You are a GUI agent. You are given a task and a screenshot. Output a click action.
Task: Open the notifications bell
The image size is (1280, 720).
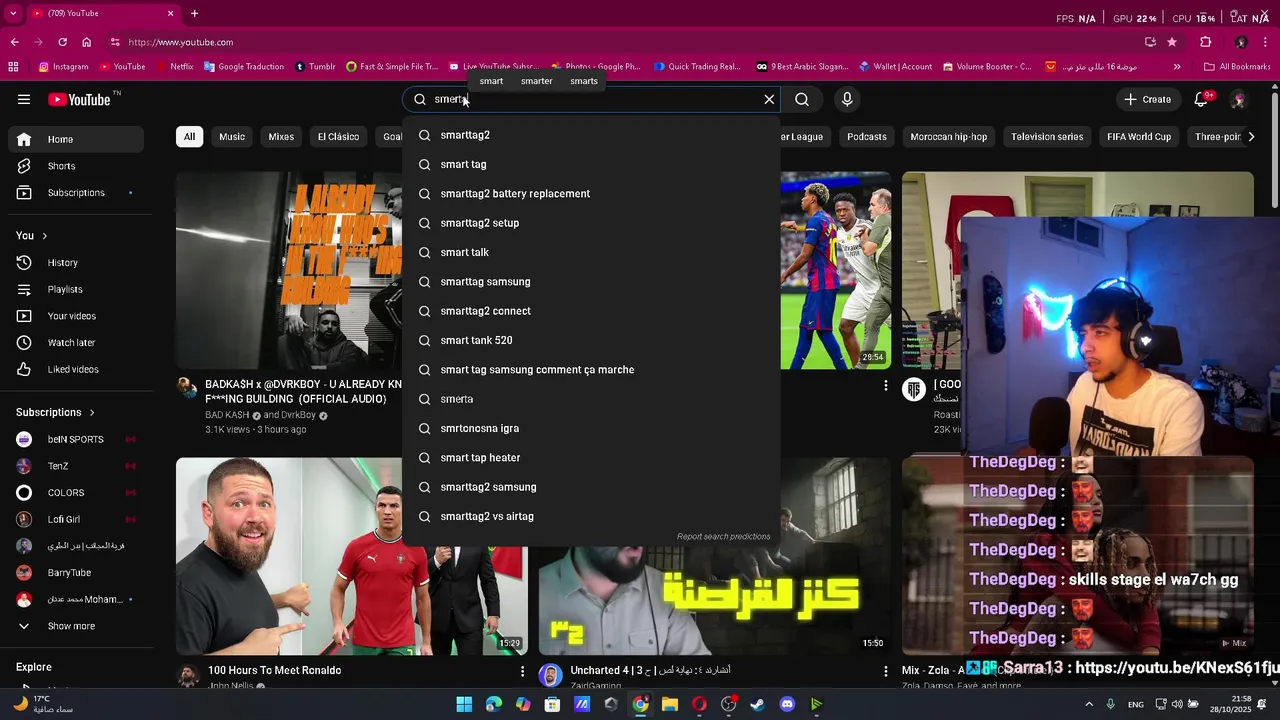click(1202, 99)
